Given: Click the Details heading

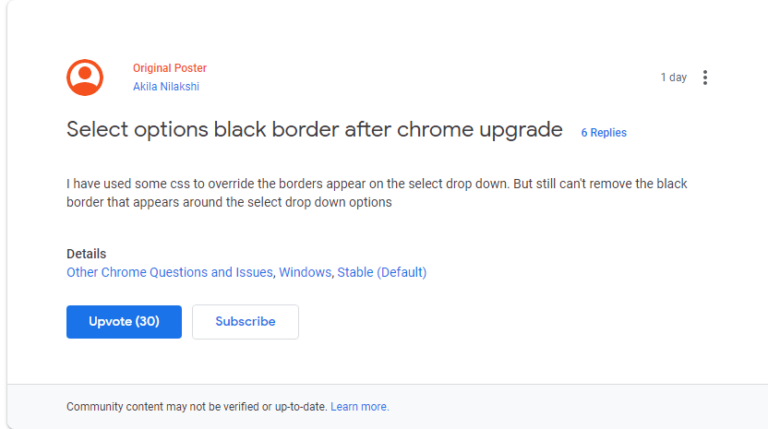Looking at the screenshot, I should 86,254.
